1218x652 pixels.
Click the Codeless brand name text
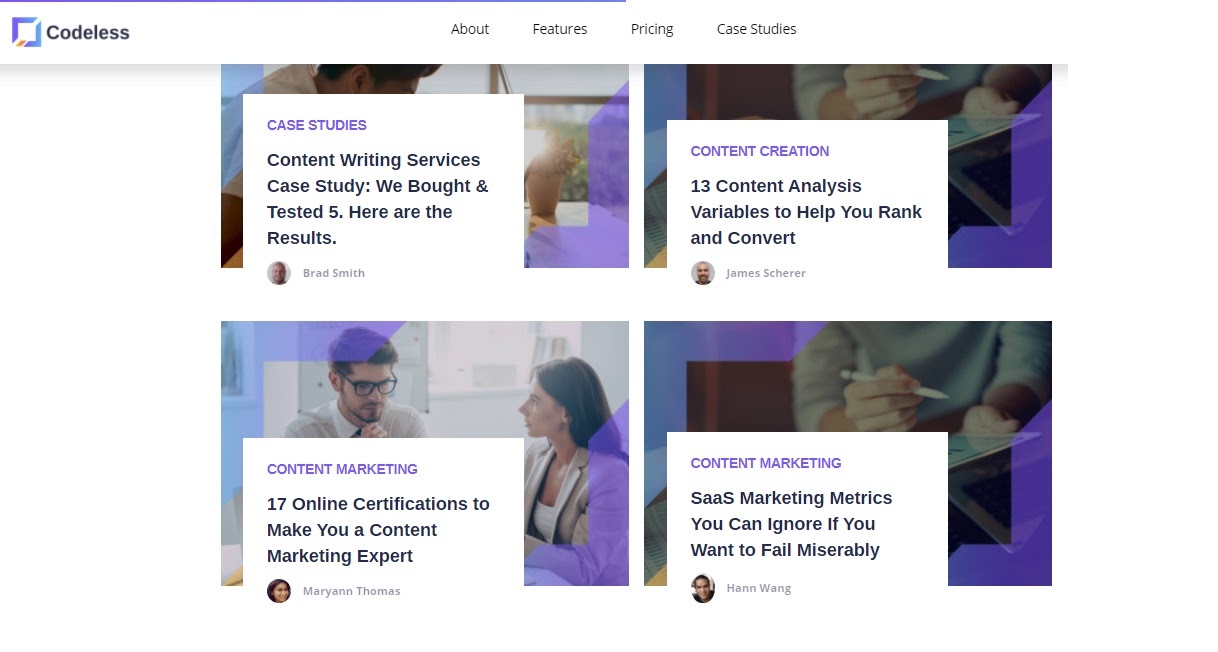88,32
